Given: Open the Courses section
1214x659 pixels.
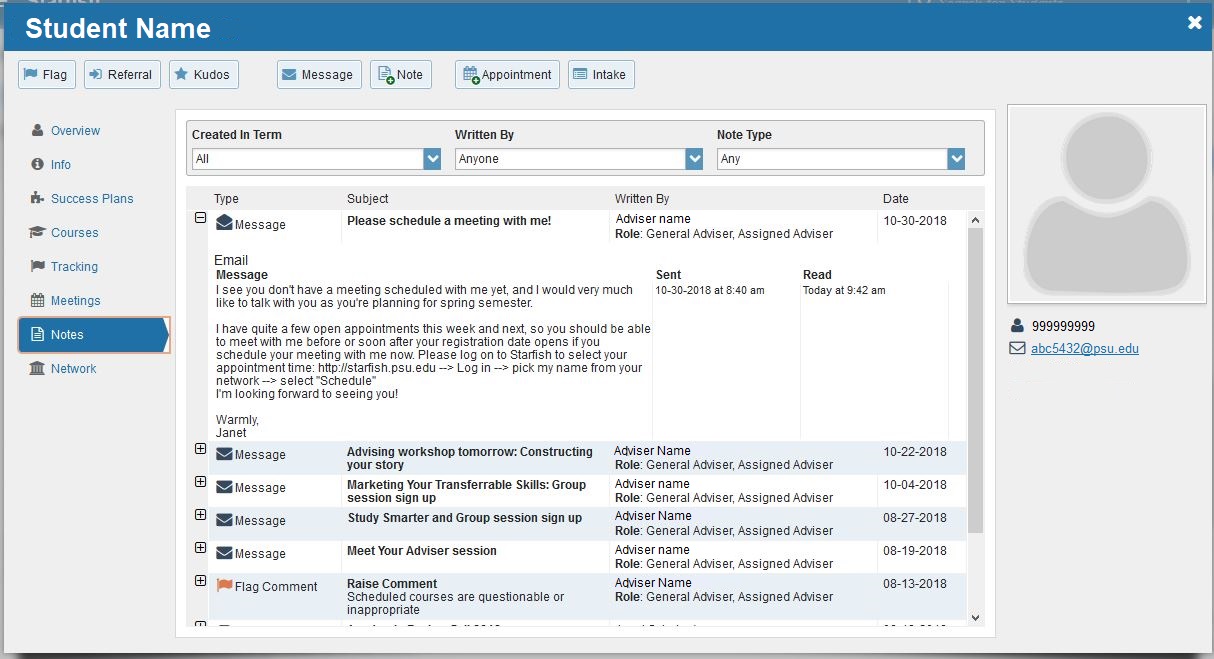Looking at the screenshot, I should (72, 232).
